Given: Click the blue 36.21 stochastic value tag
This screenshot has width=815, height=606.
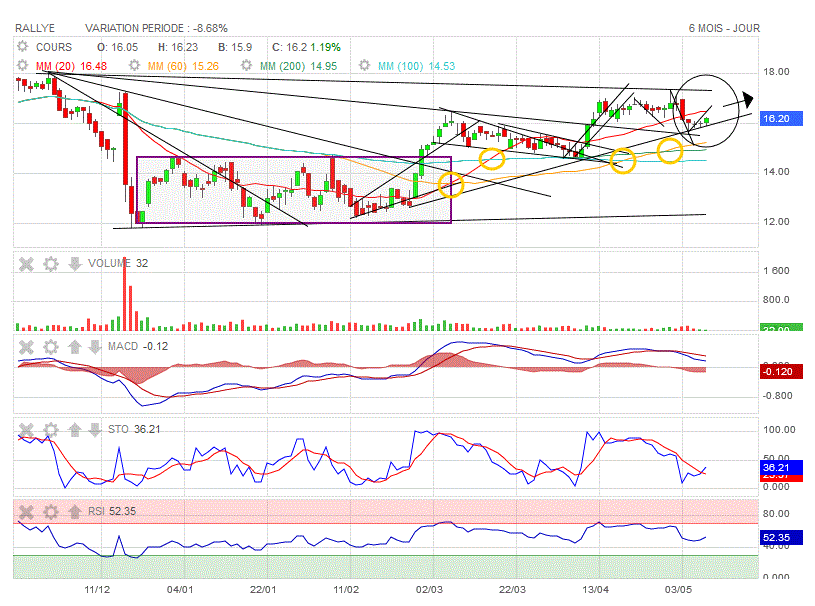Looking at the screenshot, I should 781,467.
